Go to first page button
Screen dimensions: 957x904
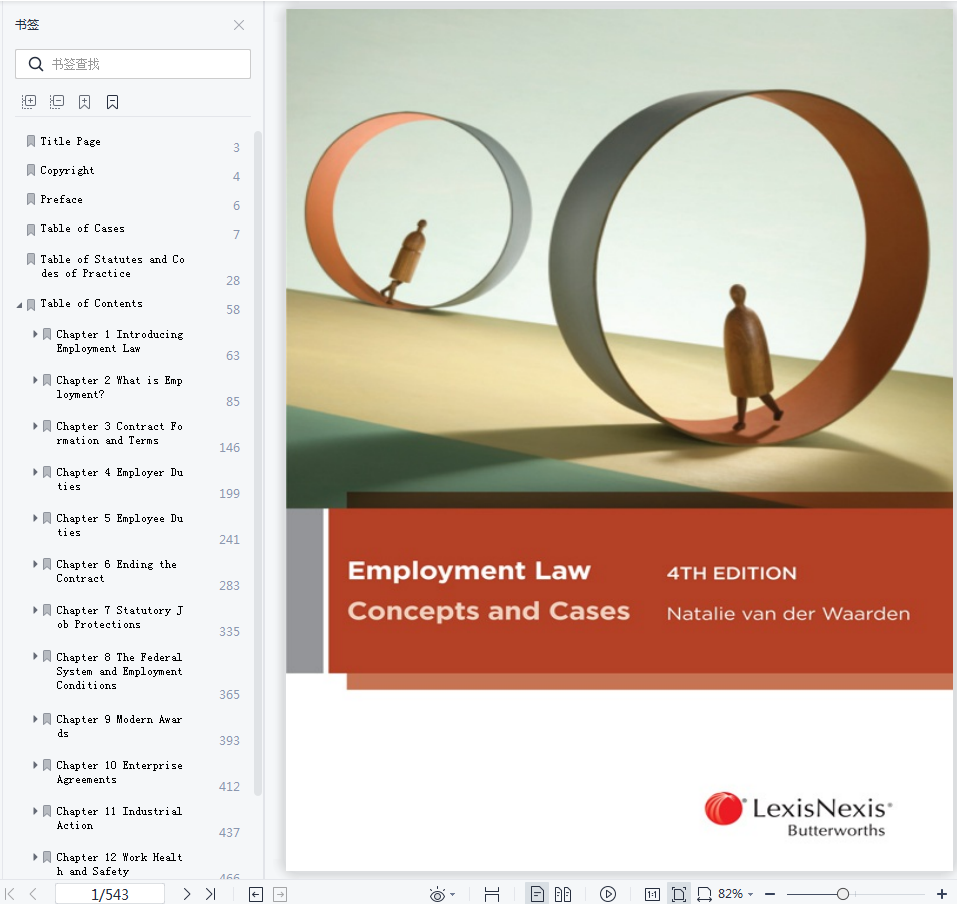[10, 894]
